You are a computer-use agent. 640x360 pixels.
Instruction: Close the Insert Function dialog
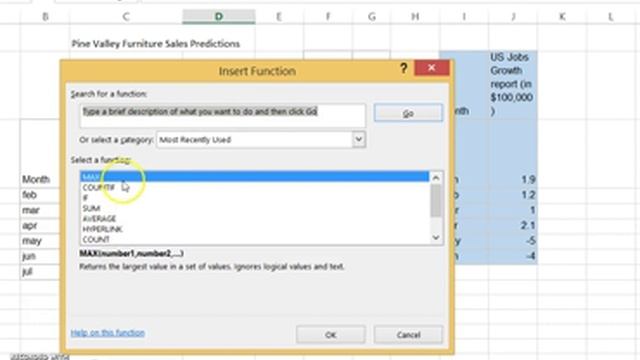431,68
